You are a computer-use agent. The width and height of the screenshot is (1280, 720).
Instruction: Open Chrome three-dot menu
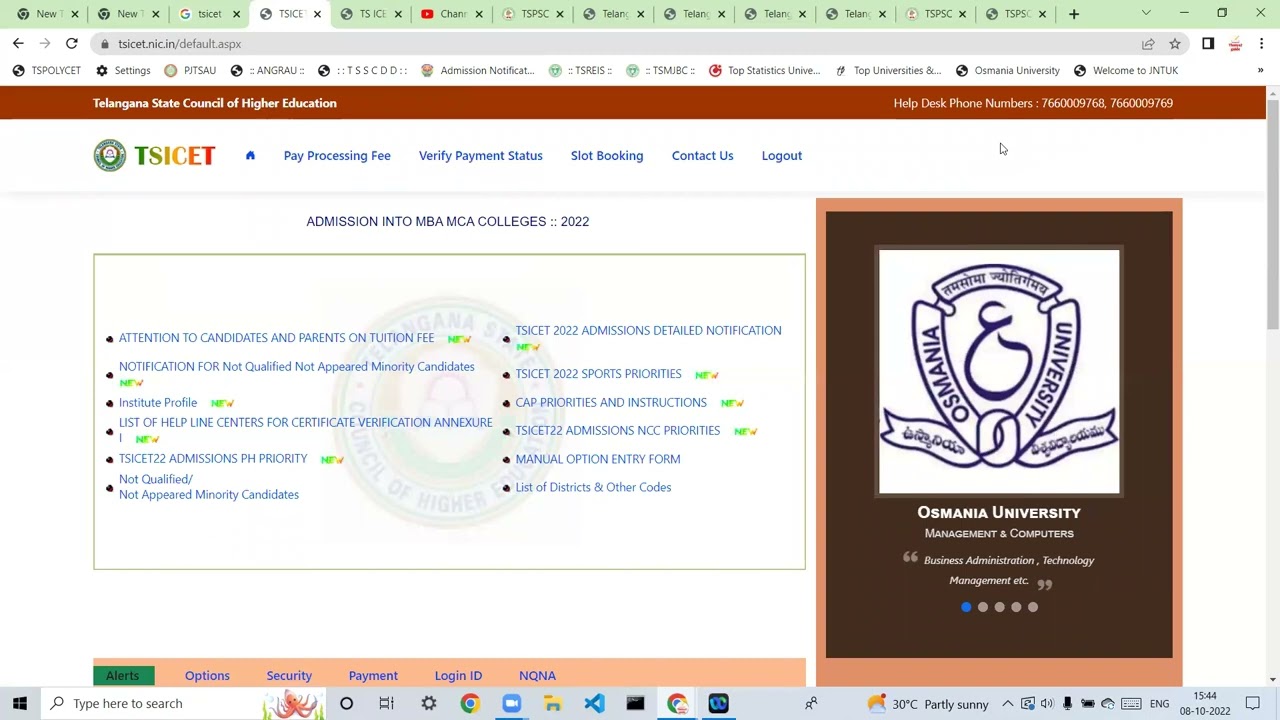point(1262,44)
